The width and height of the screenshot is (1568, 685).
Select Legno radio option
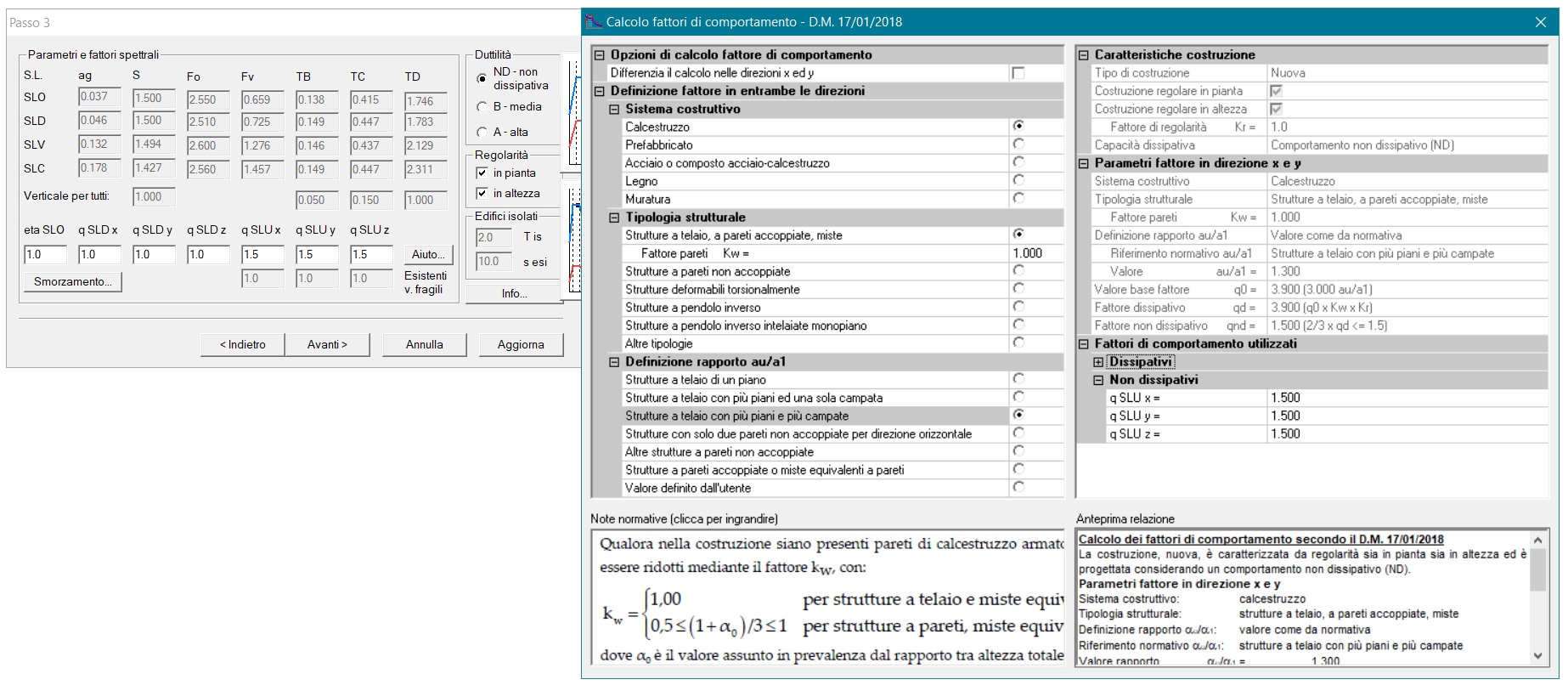(x=1018, y=180)
